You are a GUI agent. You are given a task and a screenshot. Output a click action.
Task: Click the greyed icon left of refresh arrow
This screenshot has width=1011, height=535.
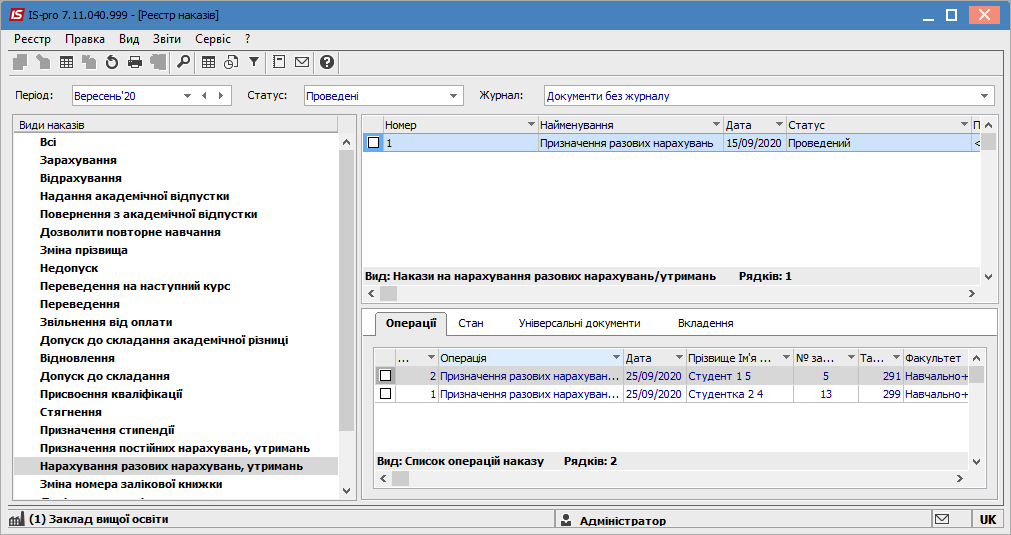pos(89,62)
